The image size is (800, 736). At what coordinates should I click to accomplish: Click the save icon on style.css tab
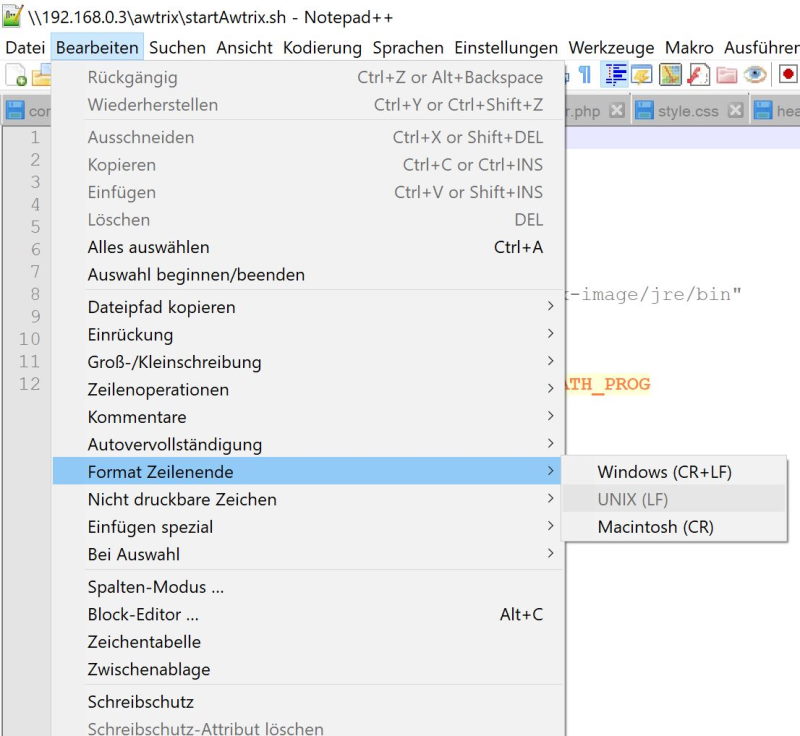point(645,111)
